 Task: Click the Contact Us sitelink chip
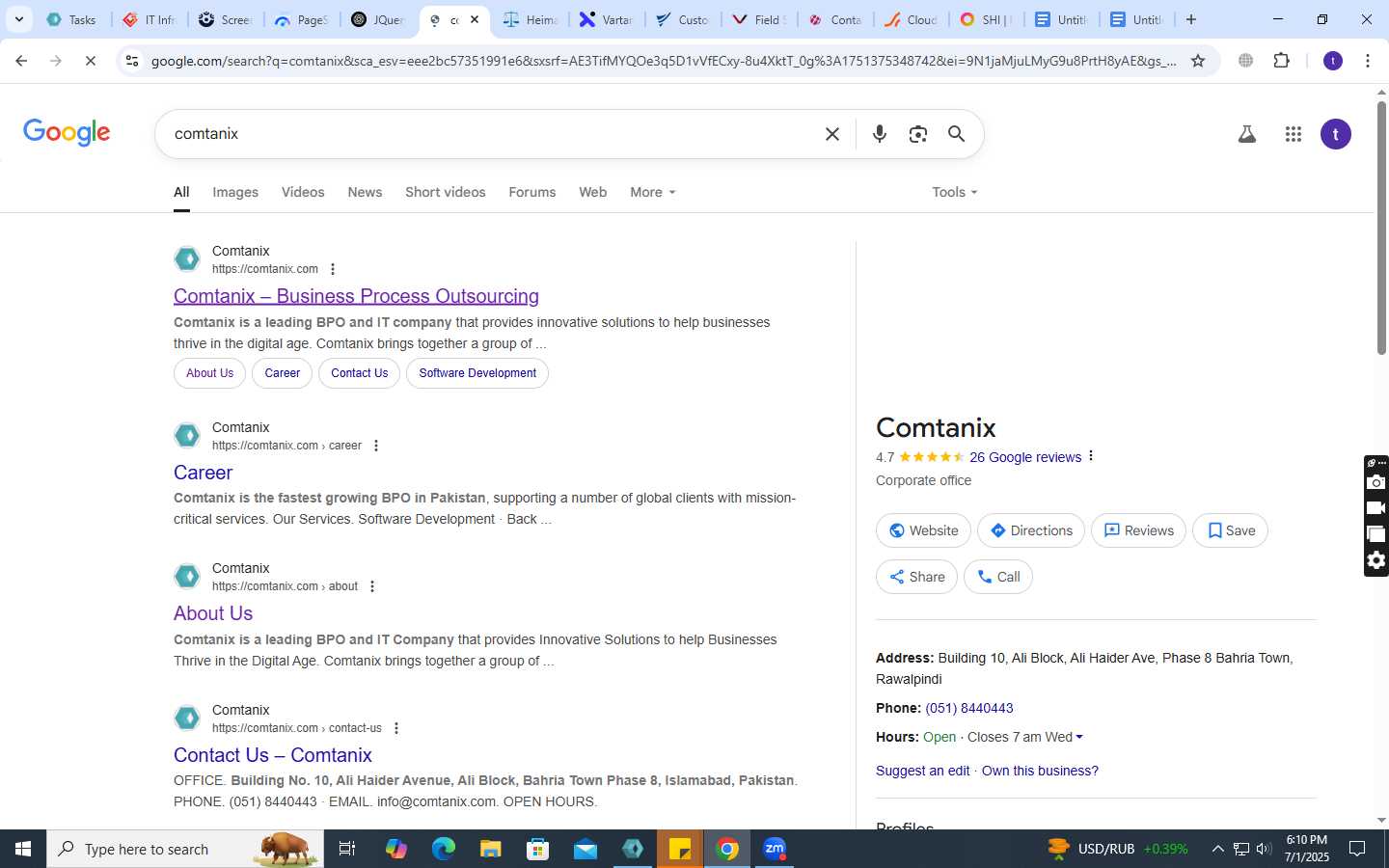click(x=359, y=373)
